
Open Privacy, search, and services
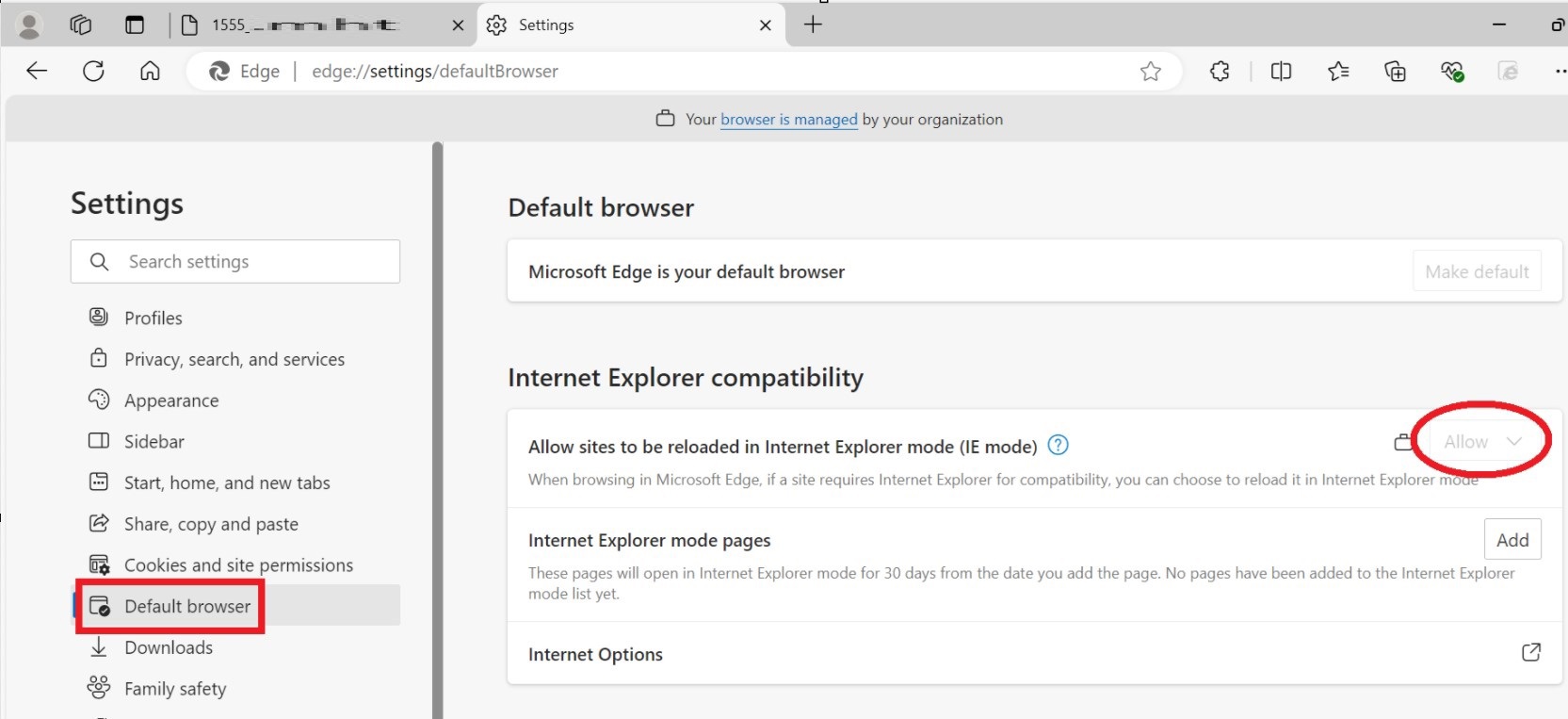tap(236, 359)
